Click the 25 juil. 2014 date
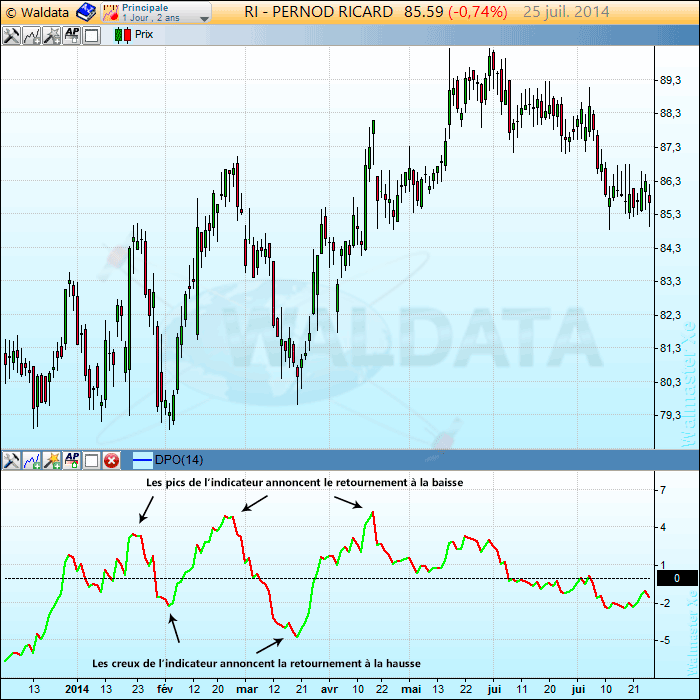This screenshot has width=700, height=700. [566, 12]
